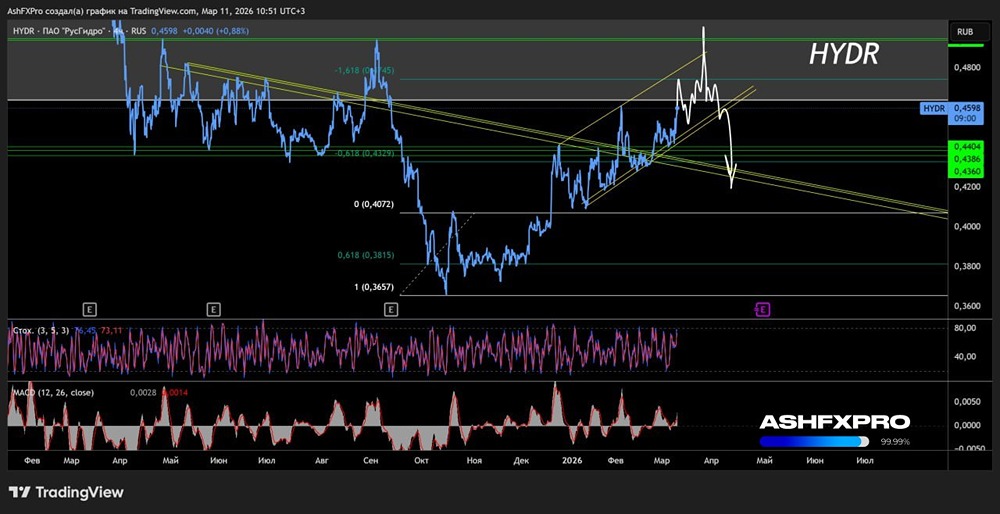The width and height of the screenshot is (1000, 514).
Task: Click the 0,4200 price axis label
Action: pos(966,187)
